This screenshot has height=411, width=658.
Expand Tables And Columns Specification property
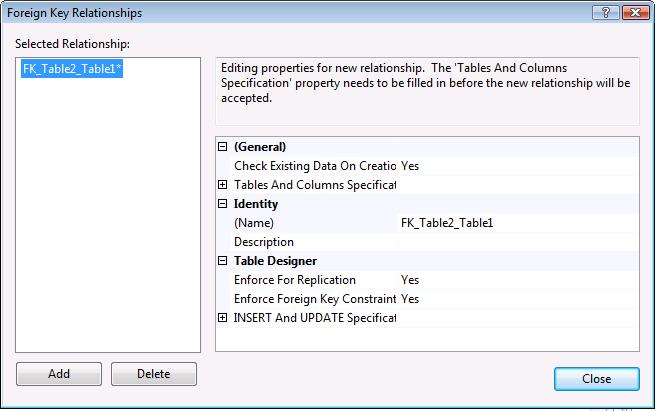(x=223, y=185)
